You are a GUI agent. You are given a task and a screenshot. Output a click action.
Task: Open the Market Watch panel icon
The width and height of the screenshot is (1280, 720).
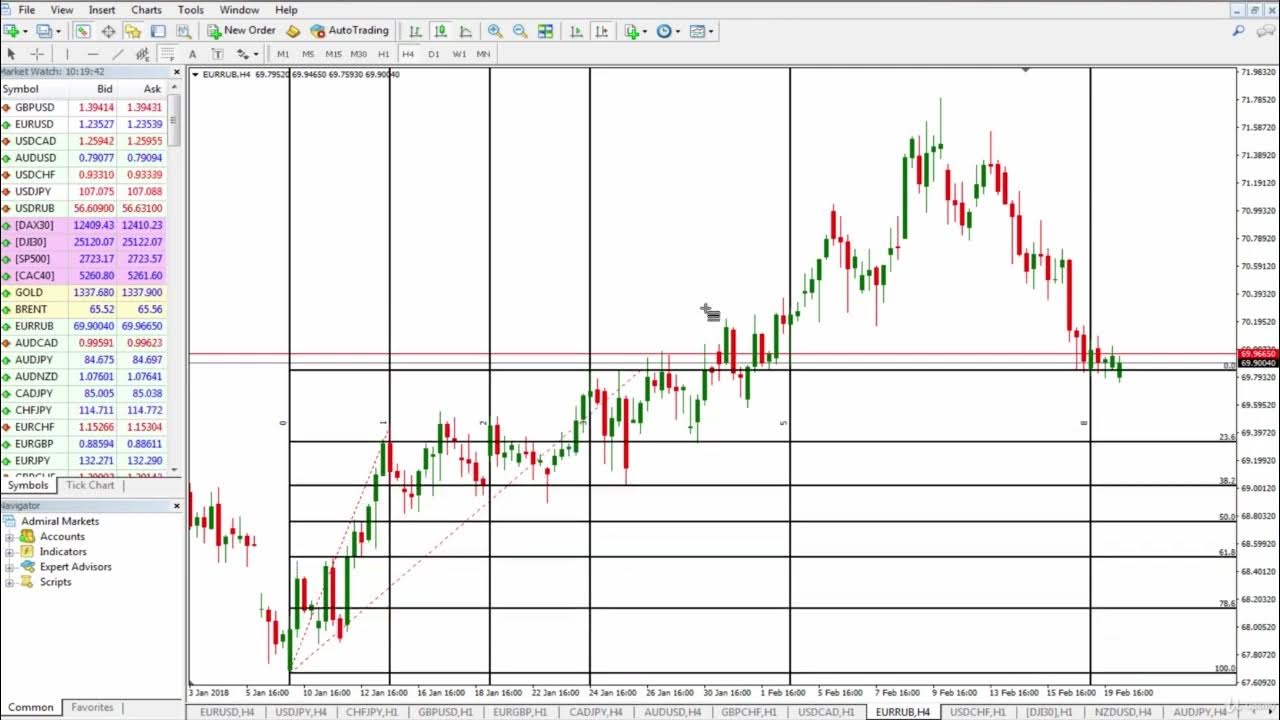tap(82, 31)
